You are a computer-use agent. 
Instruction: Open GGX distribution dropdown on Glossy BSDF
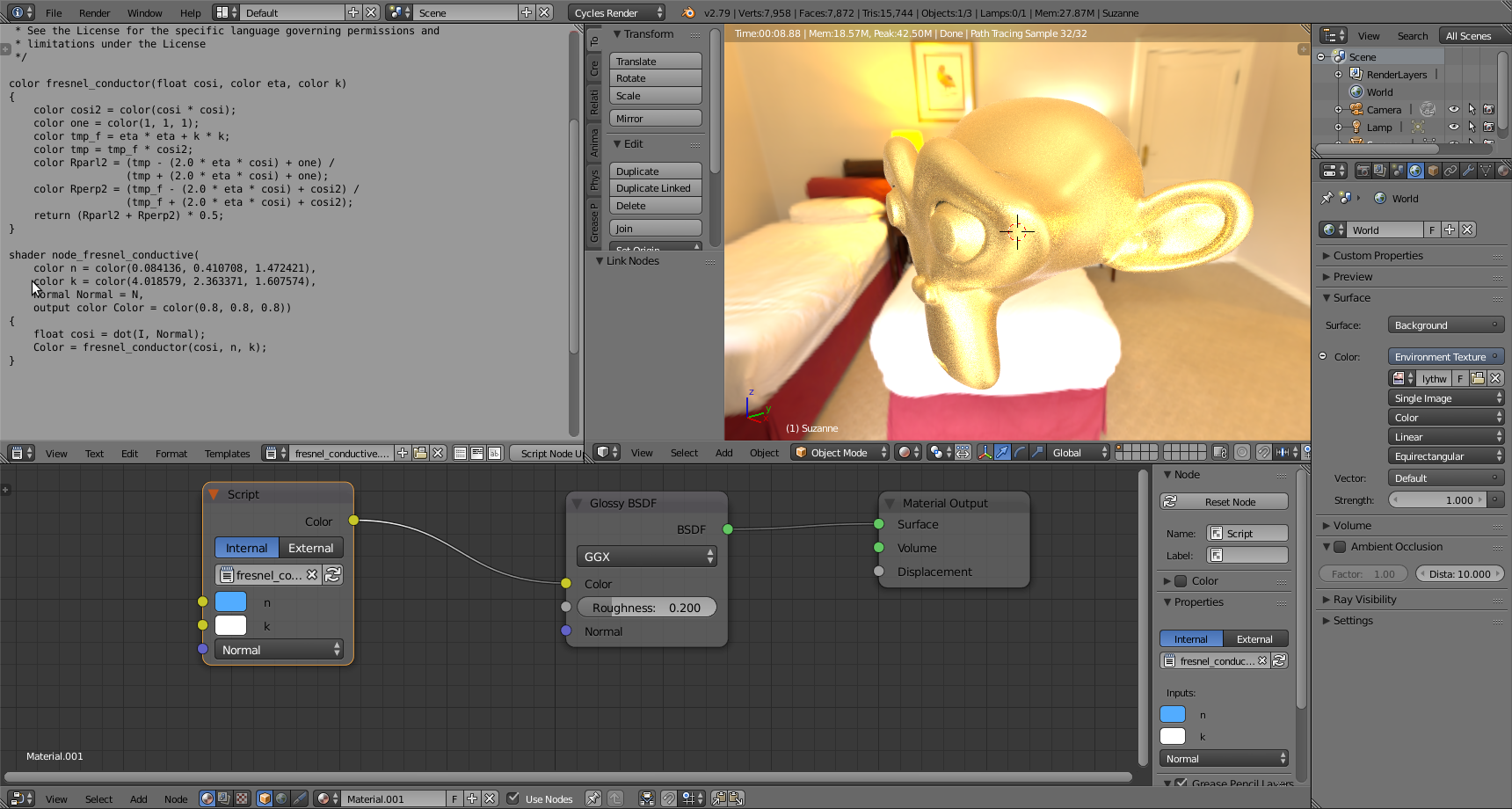[x=646, y=557]
